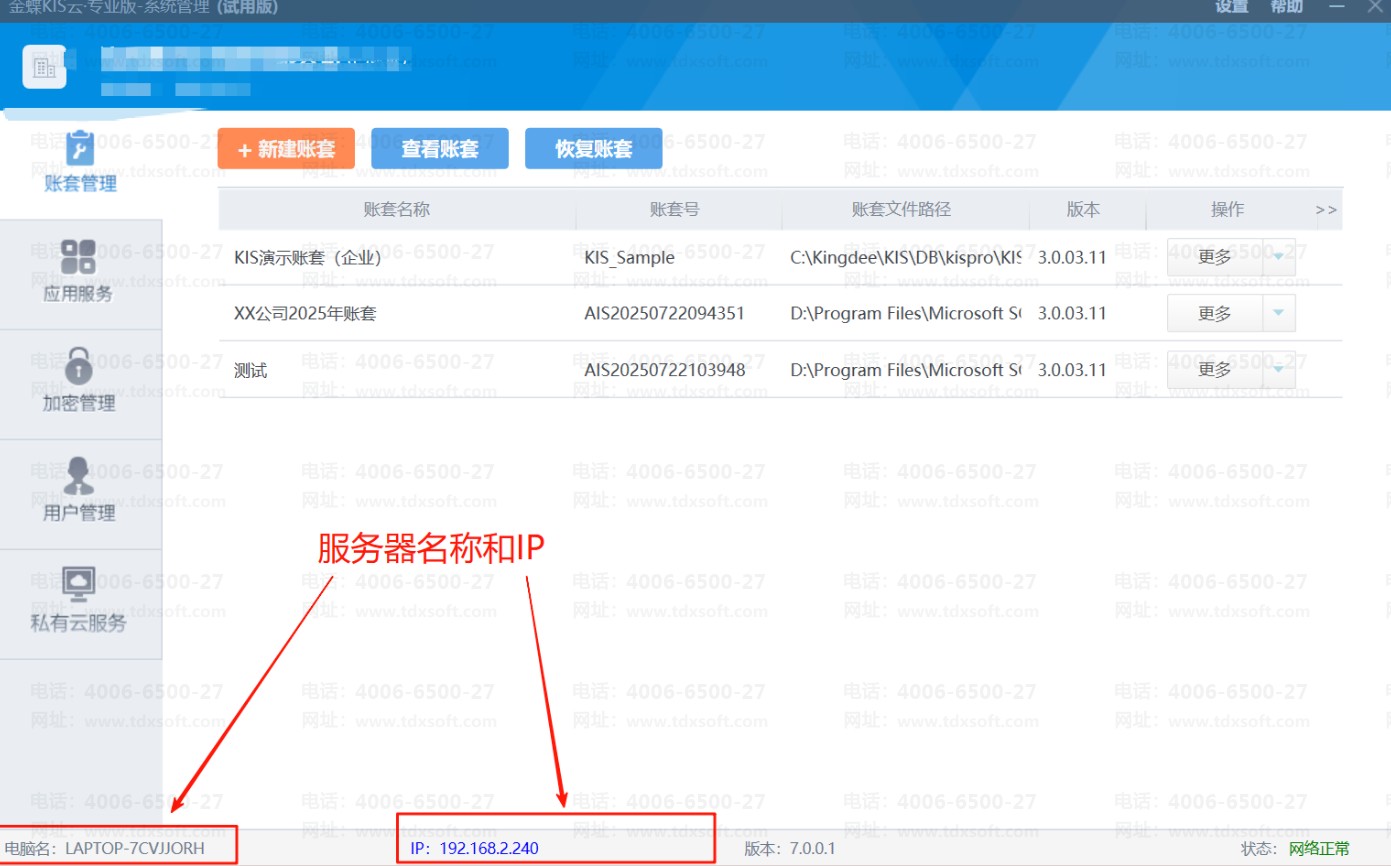The image size is (1391, 866).
Task: Open the 加密管理 lock section
Action: [80, 385]
